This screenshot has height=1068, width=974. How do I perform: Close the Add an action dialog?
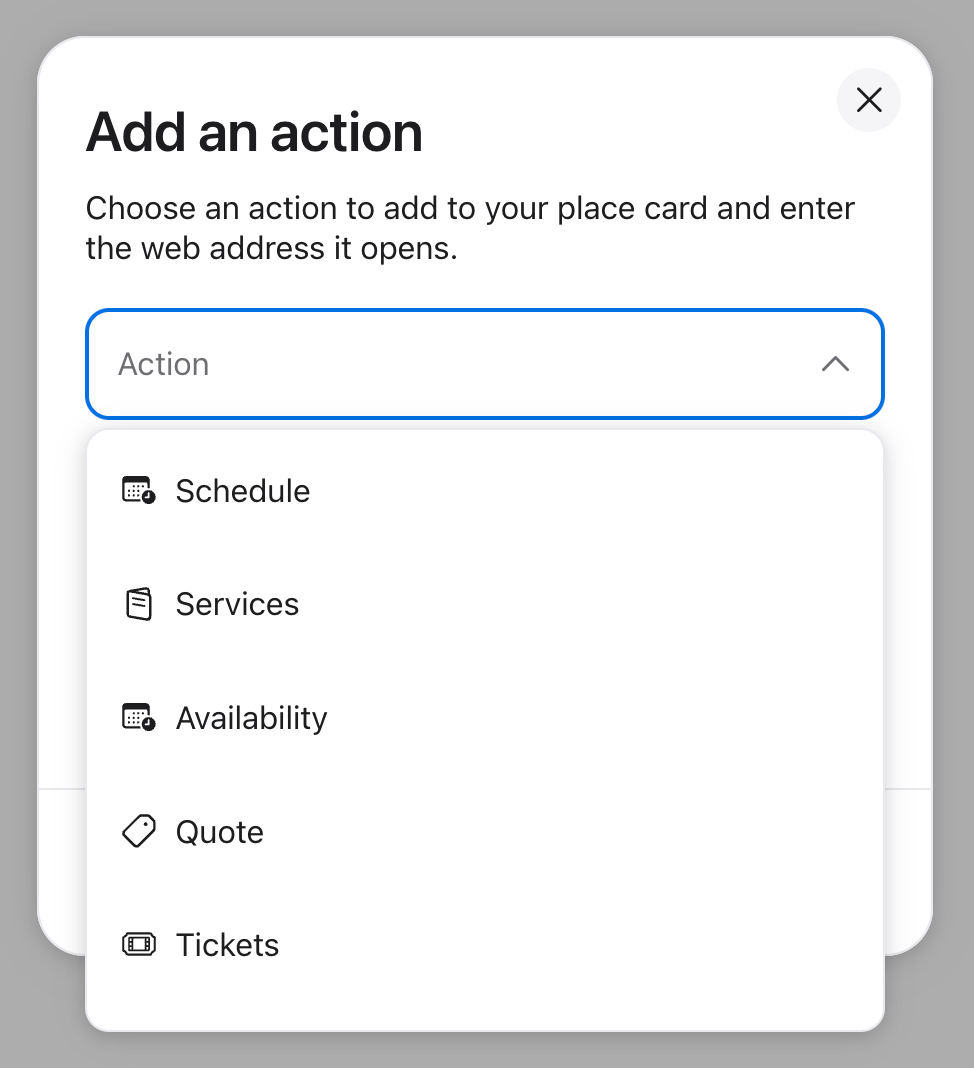869,100
